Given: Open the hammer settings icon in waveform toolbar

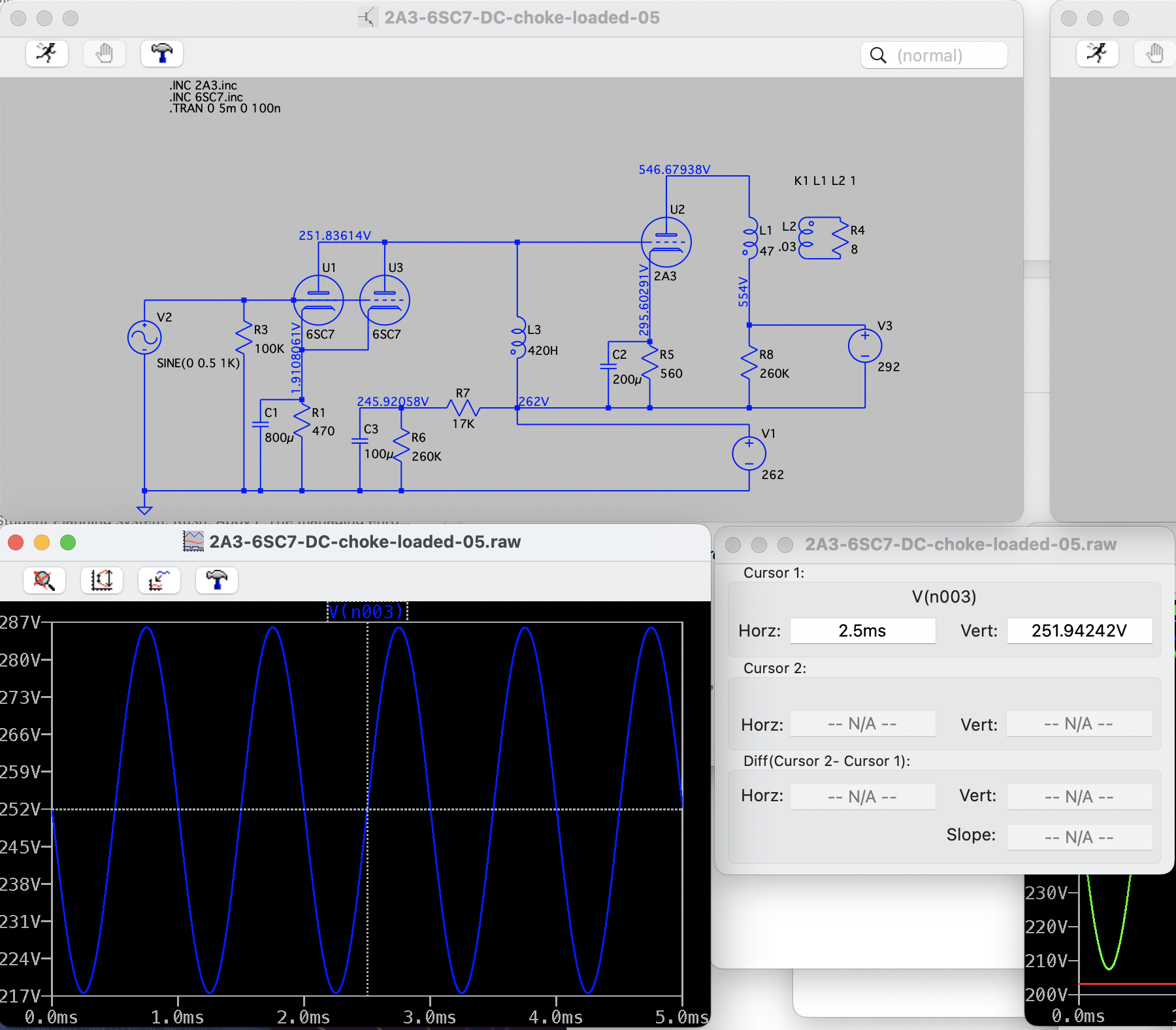Looking at the screenshot, I should [217, 580].
